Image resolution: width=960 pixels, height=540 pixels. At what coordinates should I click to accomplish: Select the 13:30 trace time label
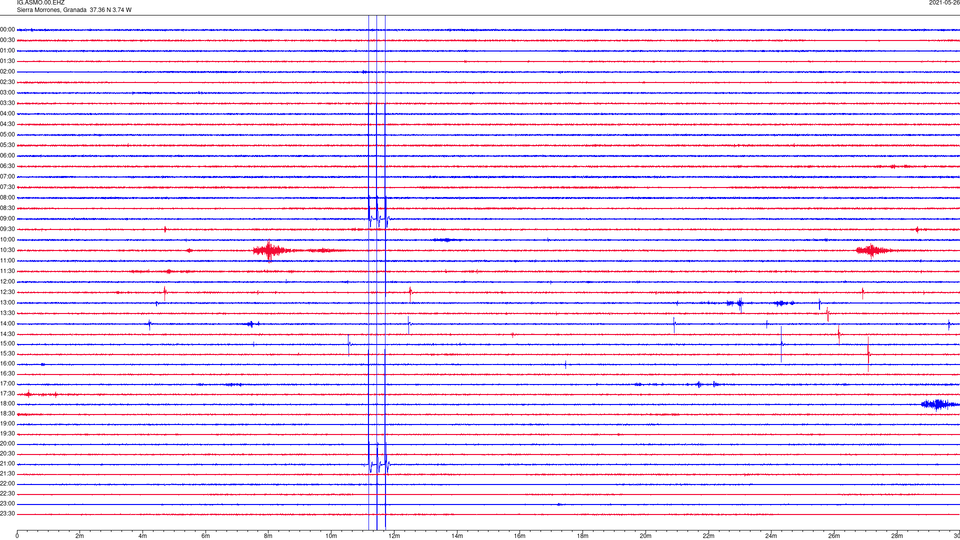pyautogui.click(x=7, y=313)
